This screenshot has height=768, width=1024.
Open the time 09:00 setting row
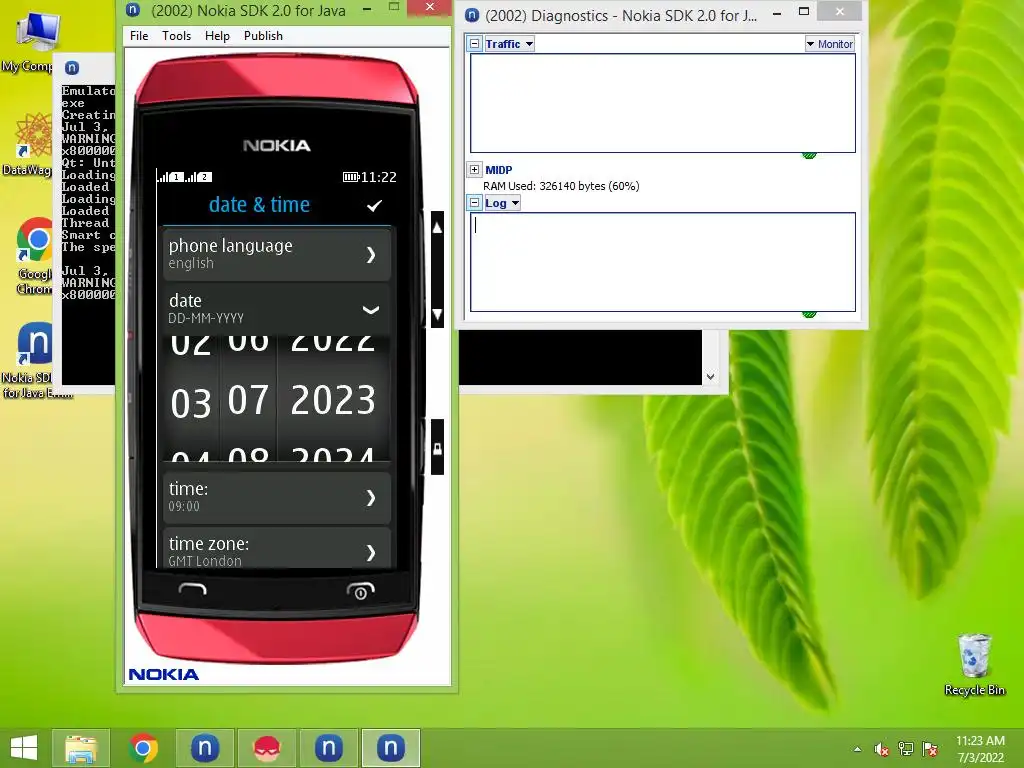coord(277,498)
